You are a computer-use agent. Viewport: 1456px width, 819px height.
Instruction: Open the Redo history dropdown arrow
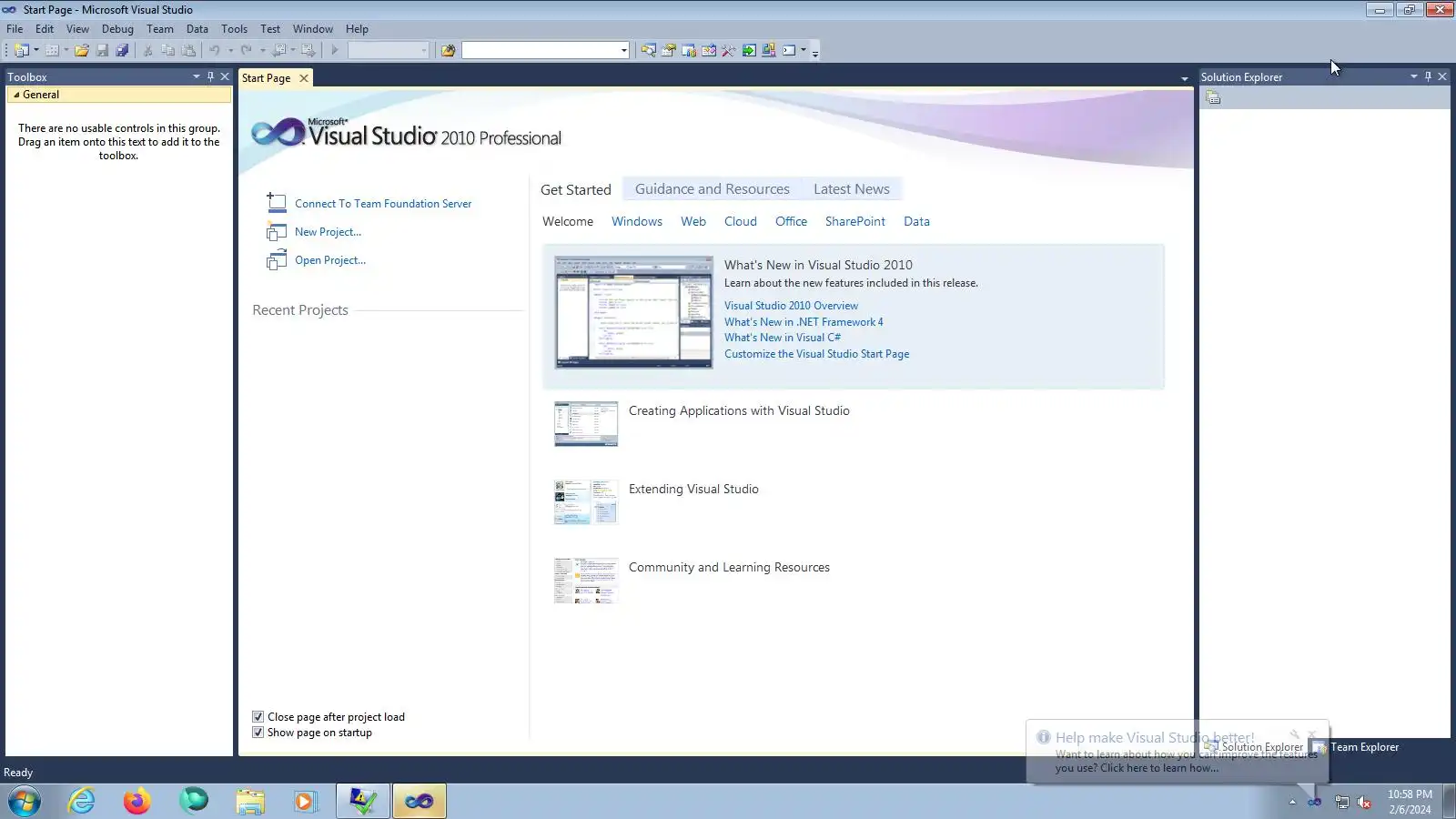tap(262, 51)
